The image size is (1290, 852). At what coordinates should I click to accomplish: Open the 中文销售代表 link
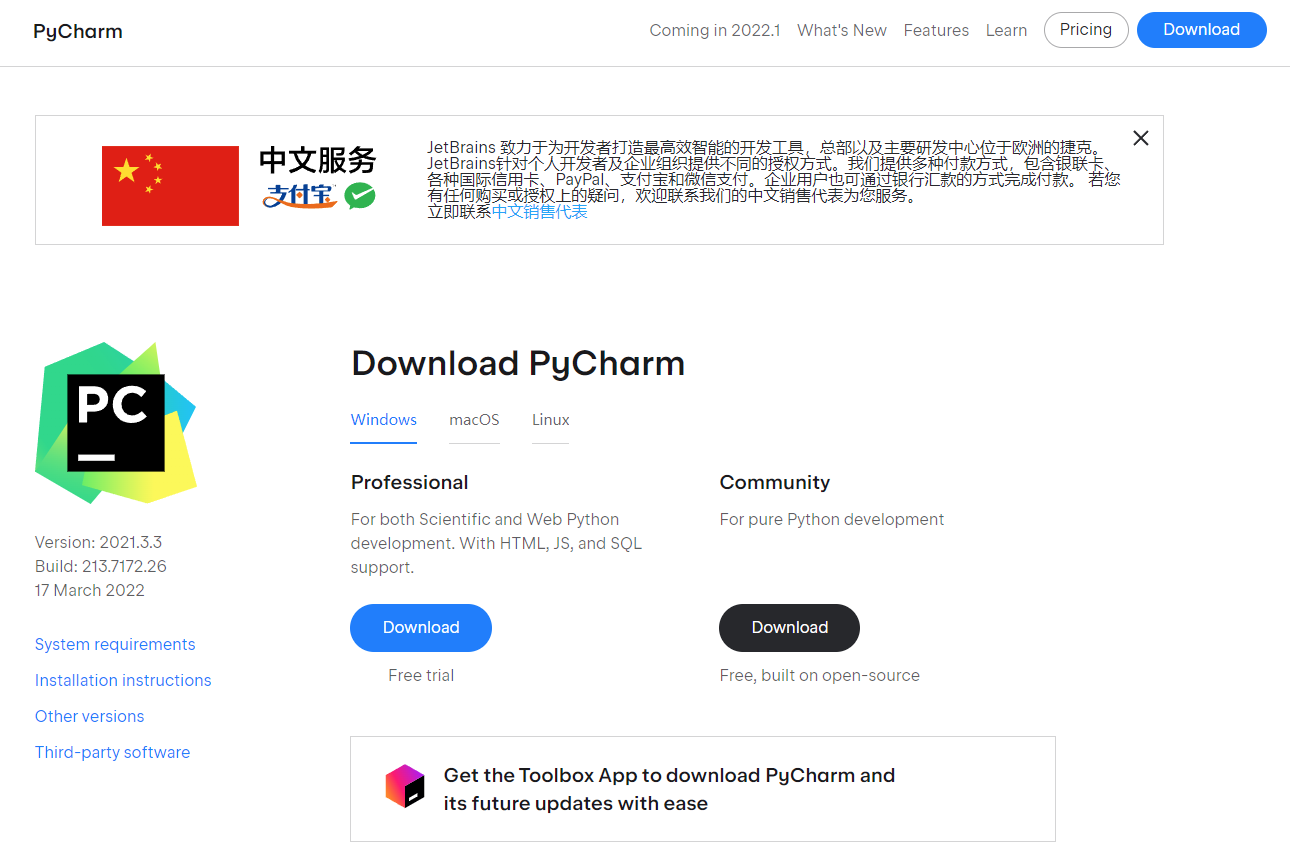(x=540, y=212)
